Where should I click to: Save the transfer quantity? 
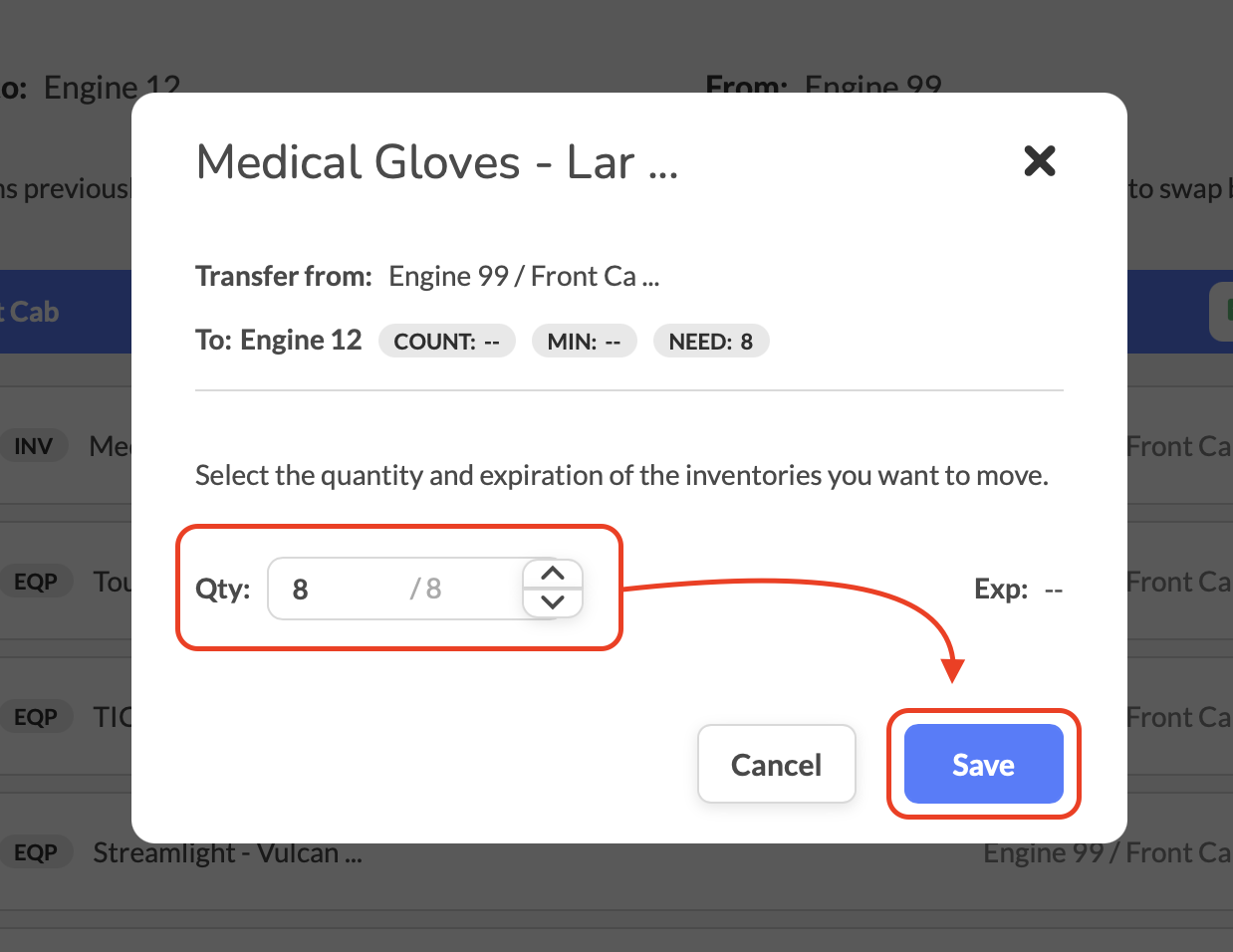(983, 764)
